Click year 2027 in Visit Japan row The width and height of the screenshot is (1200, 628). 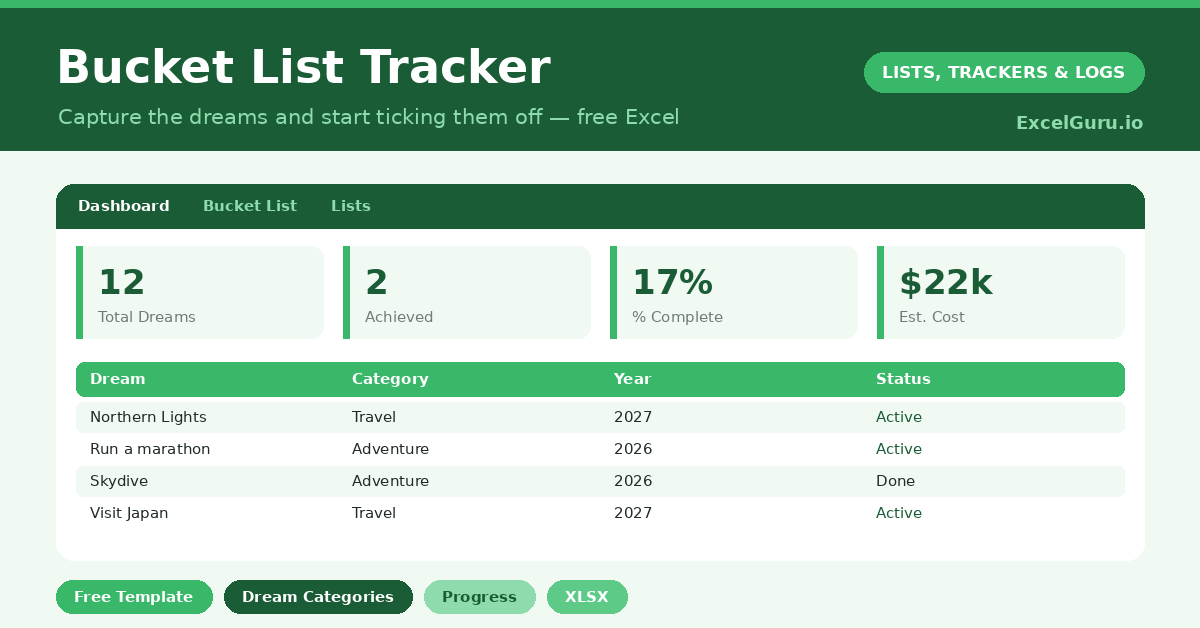[633, 513]
